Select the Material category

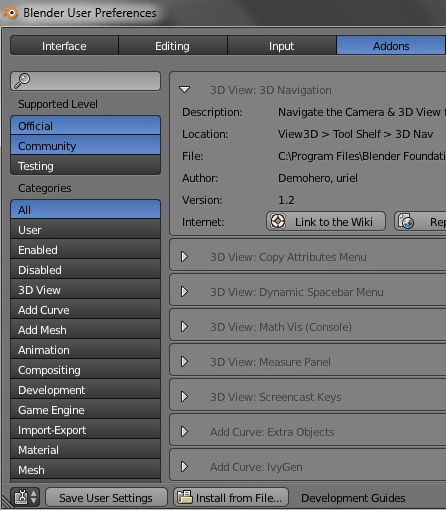(x=86, y=450)
